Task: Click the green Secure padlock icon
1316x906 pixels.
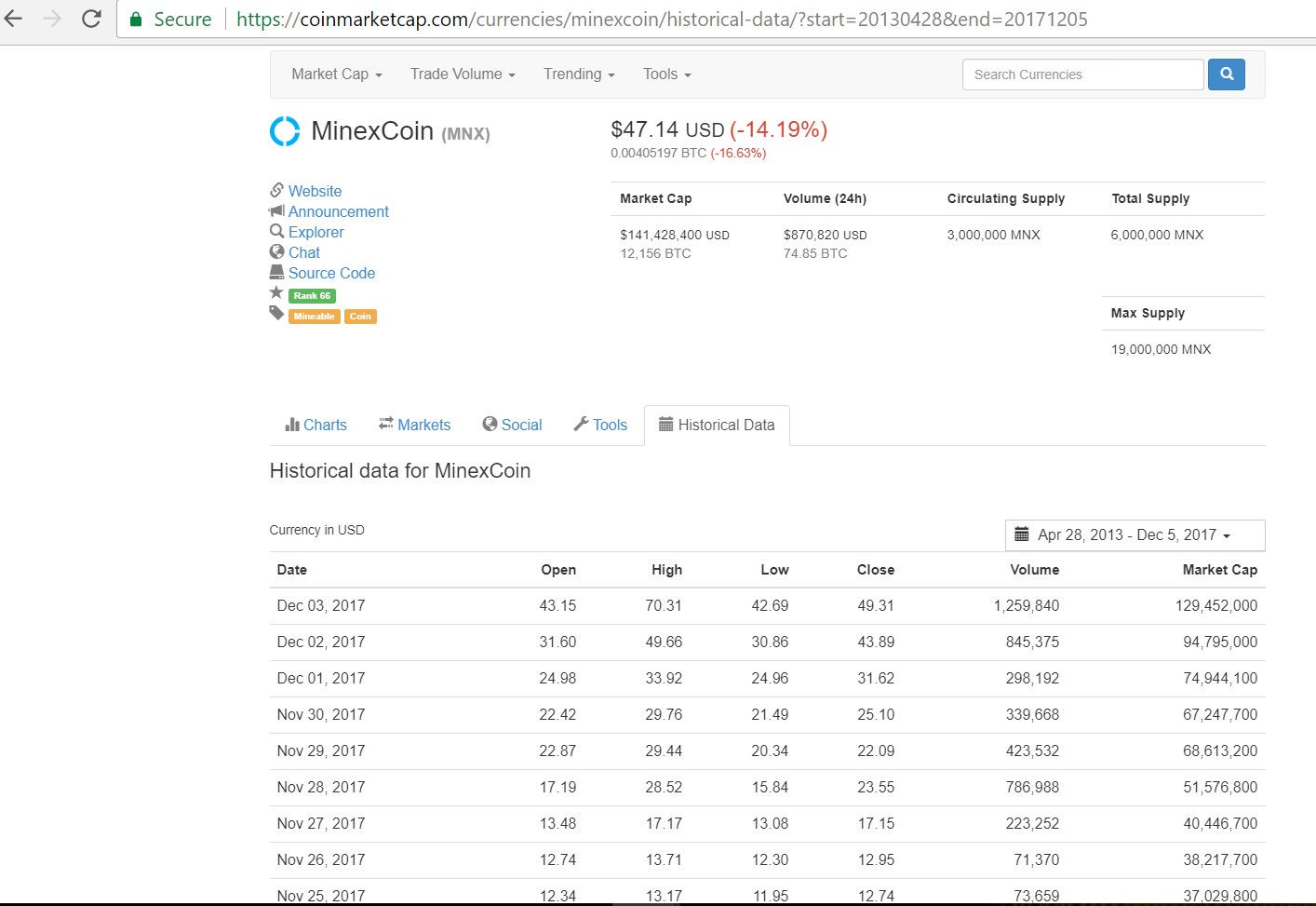Action: click(136, 20)
